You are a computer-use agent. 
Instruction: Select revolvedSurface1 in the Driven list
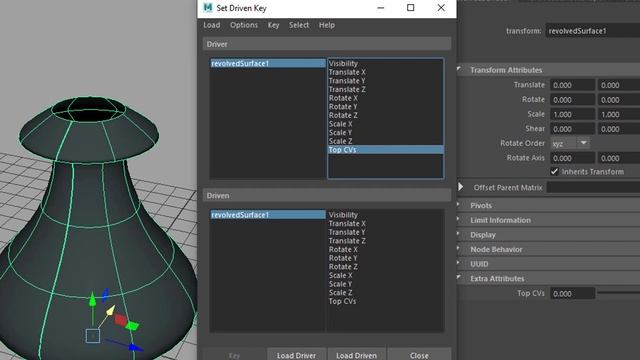(x=268, y=215)
